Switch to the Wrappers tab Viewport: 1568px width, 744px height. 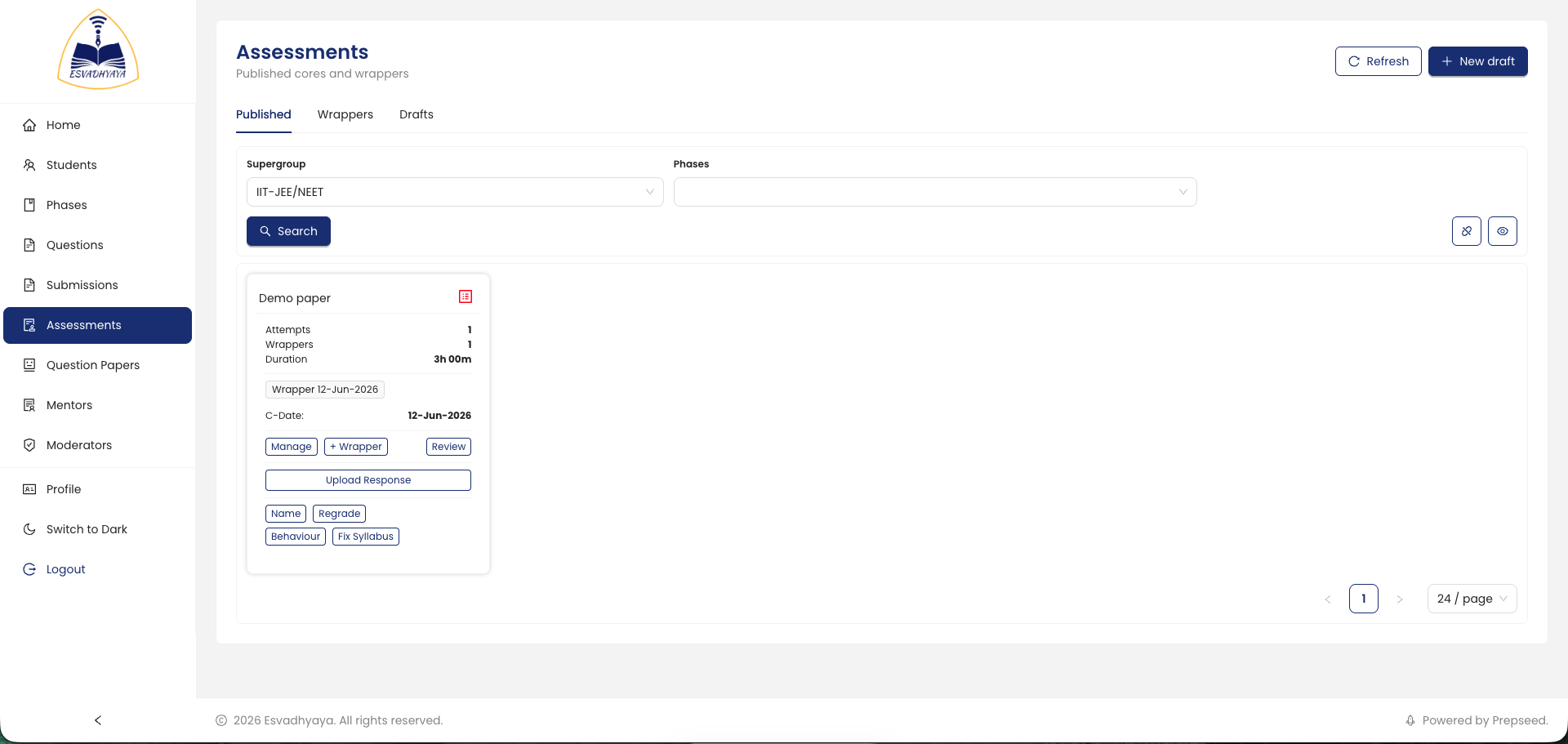345,114
